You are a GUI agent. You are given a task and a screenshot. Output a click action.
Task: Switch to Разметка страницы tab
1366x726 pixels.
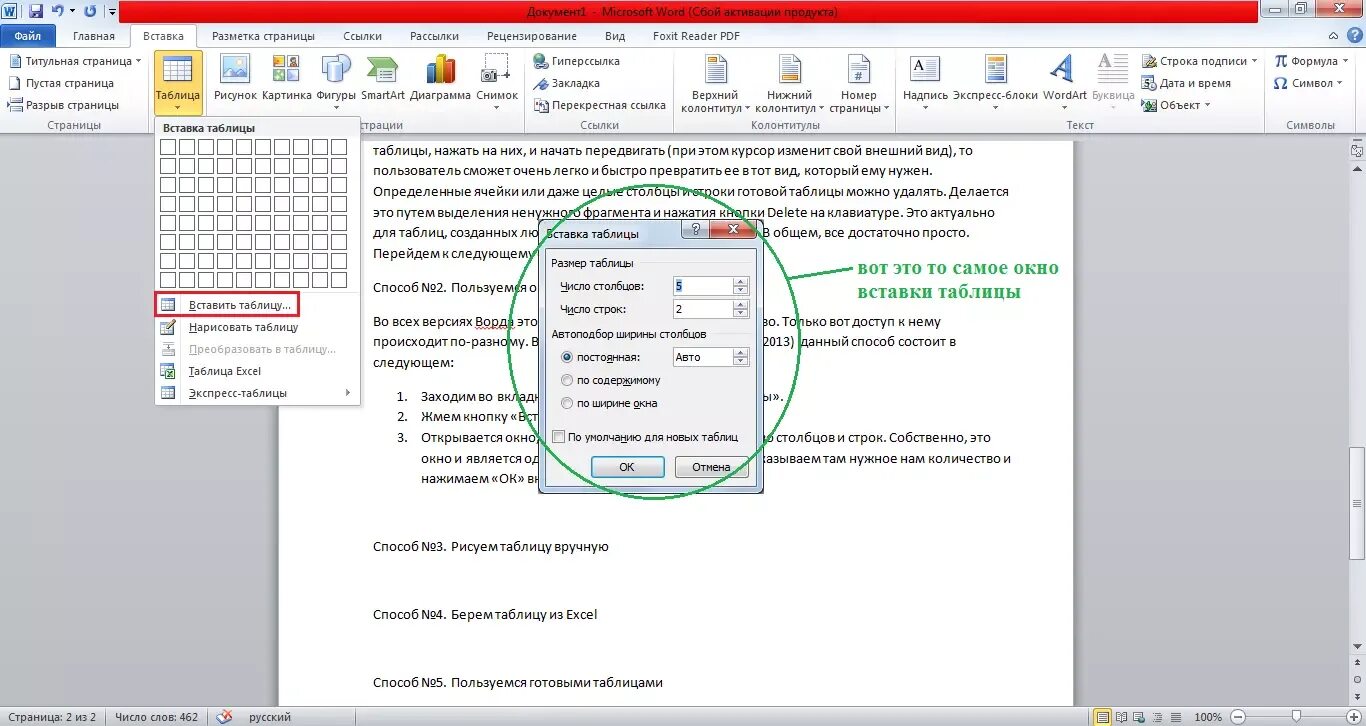pos(263,36)
